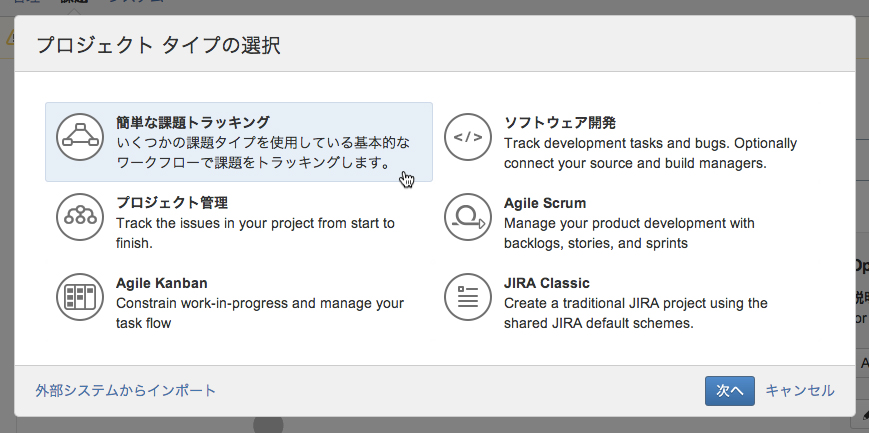The image size is (869, 433).
Task: Pick the プロジェクト管理 project type heading
Action: tap(172, 203)
